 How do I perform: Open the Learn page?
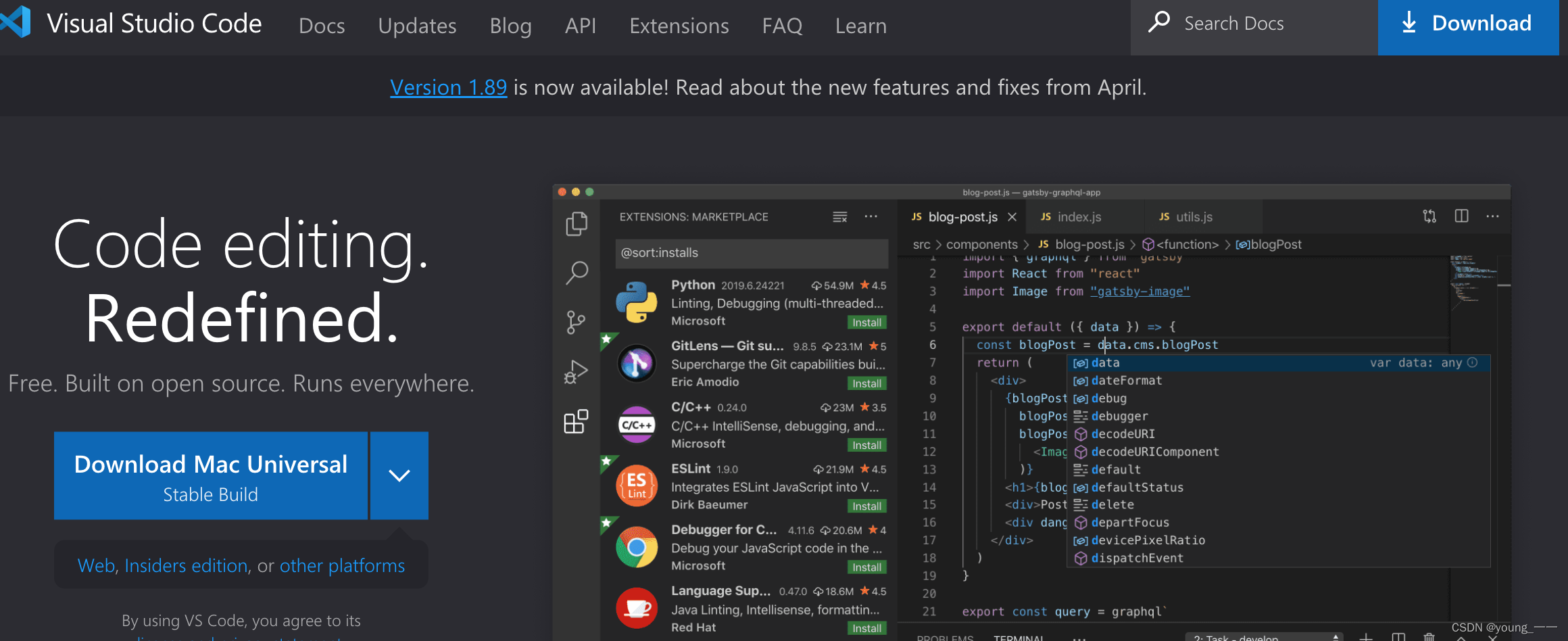click(860, 26)
